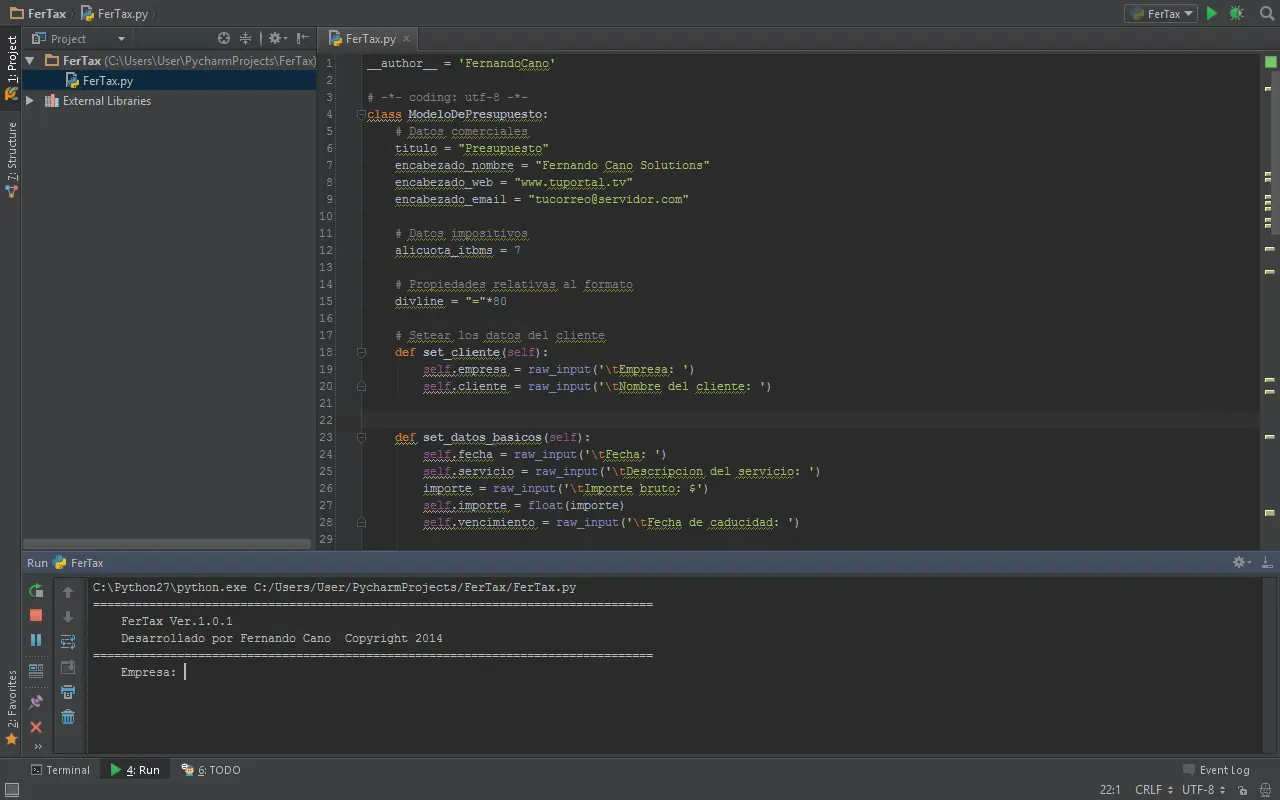Show more Run toolbar actions chevron

click(x=38, y=746)
